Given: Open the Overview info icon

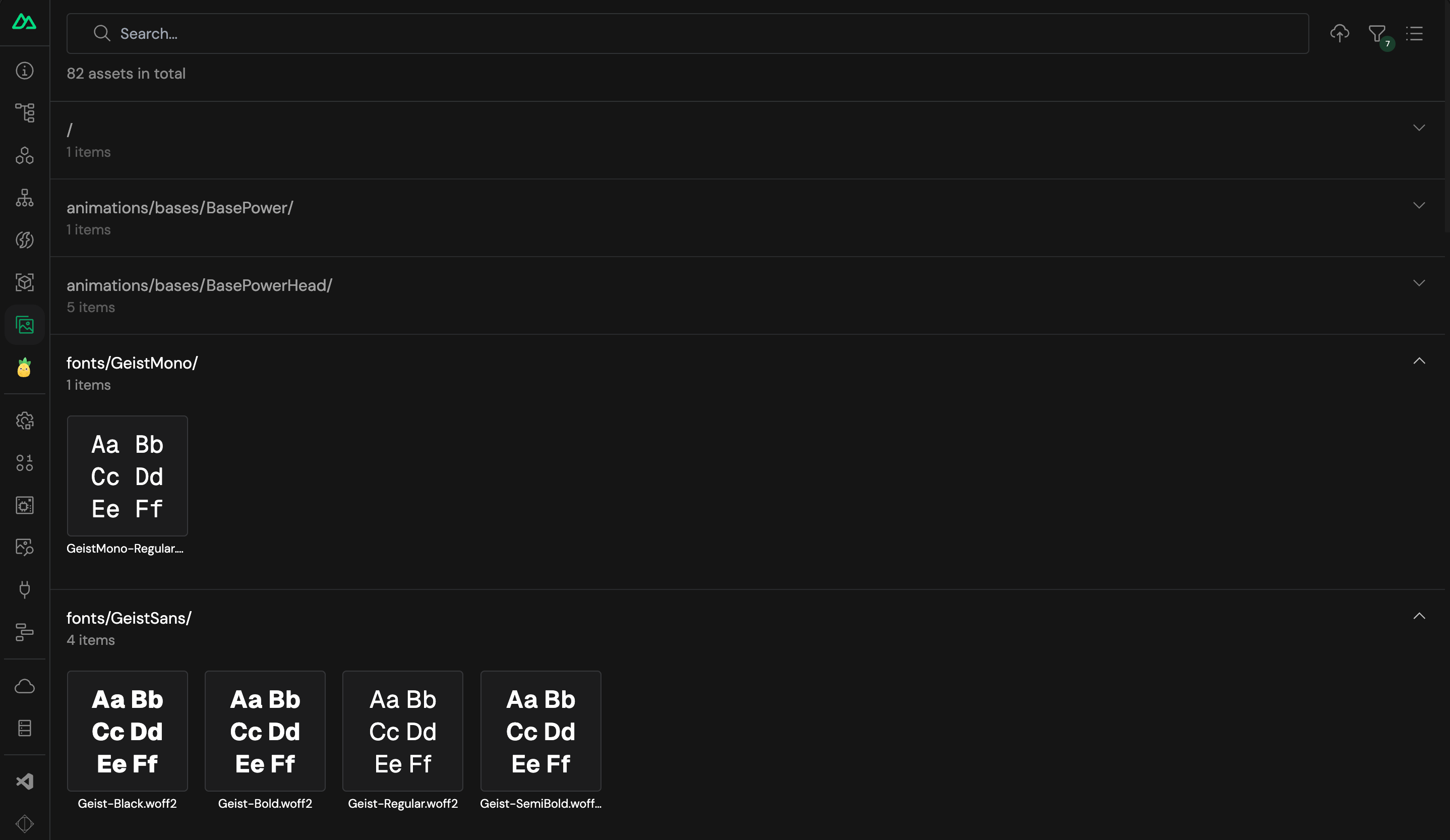Looking at the screenshot, I should click(x=24, y=70).
